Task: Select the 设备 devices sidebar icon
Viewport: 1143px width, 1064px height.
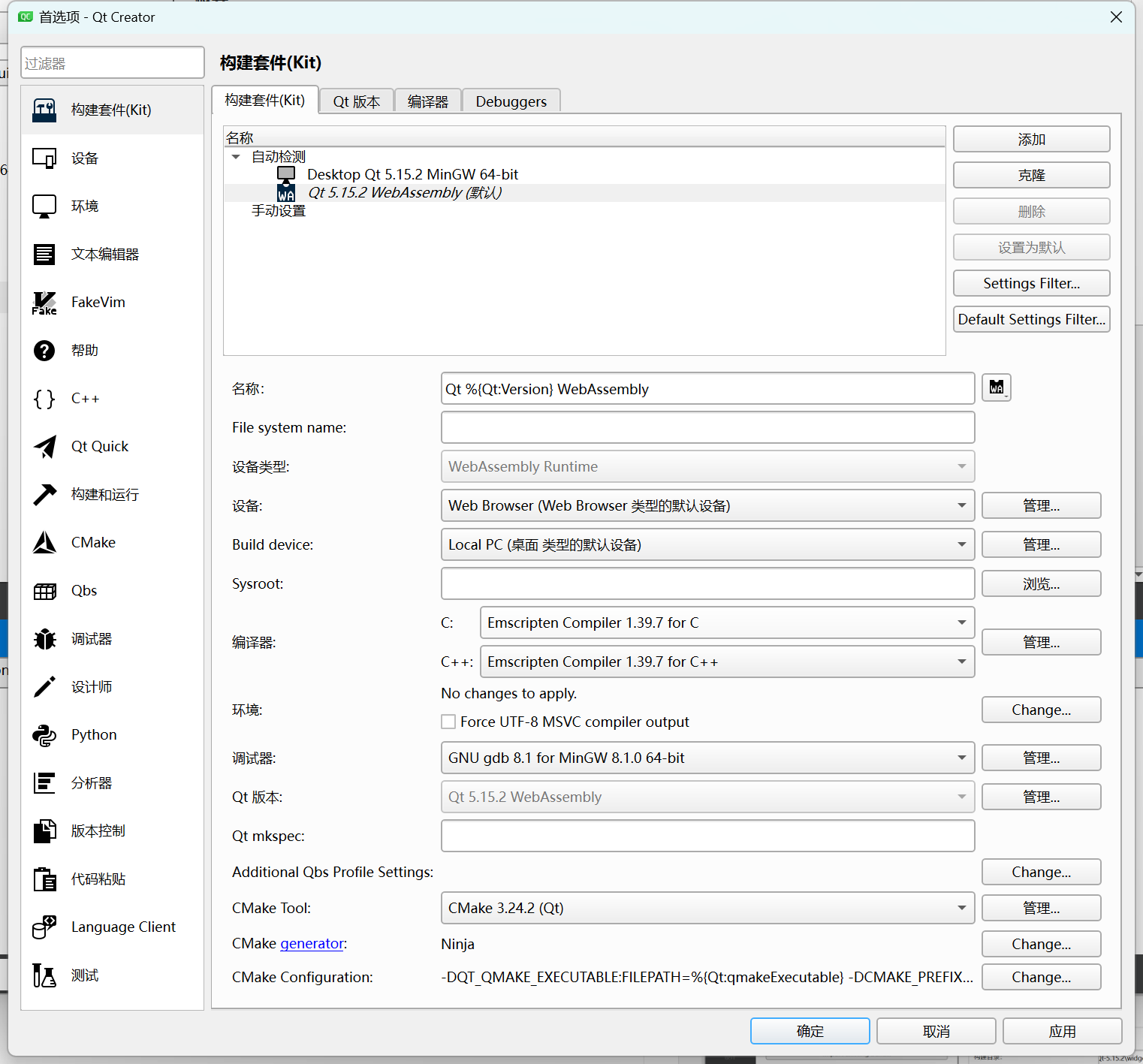Action: 44,158
